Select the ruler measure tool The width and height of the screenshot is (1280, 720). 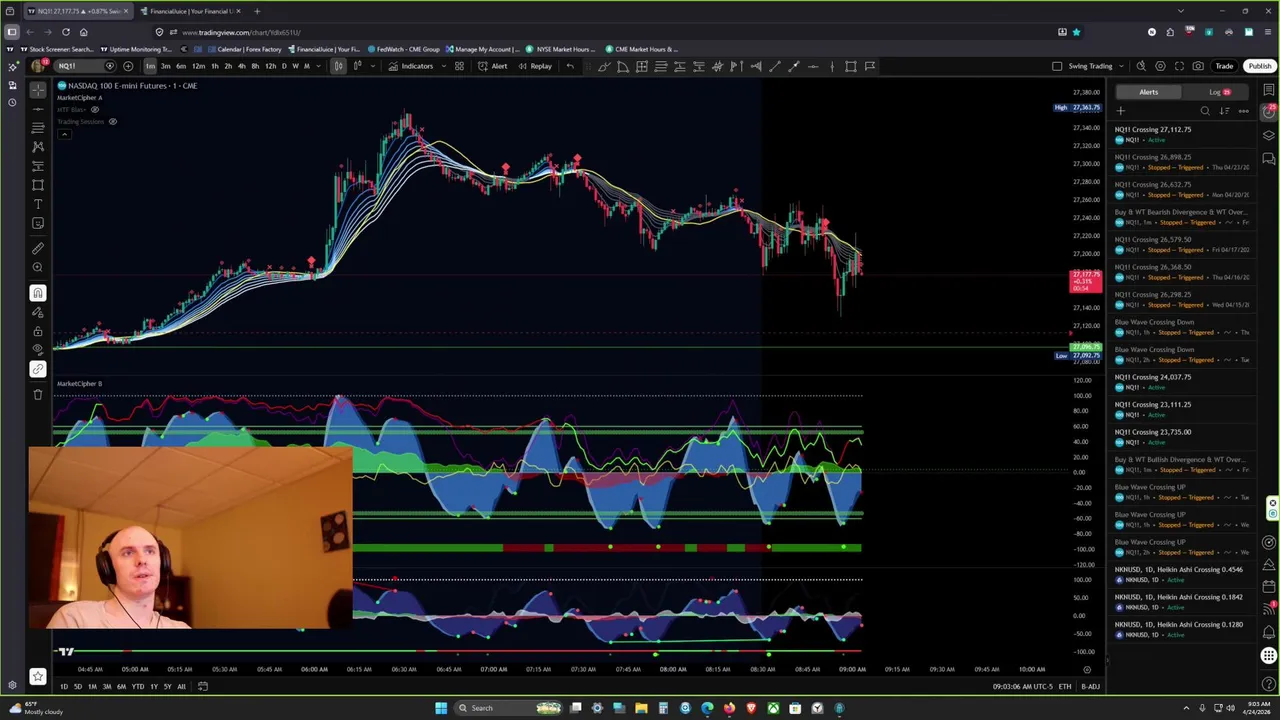[x=38, y=248]
